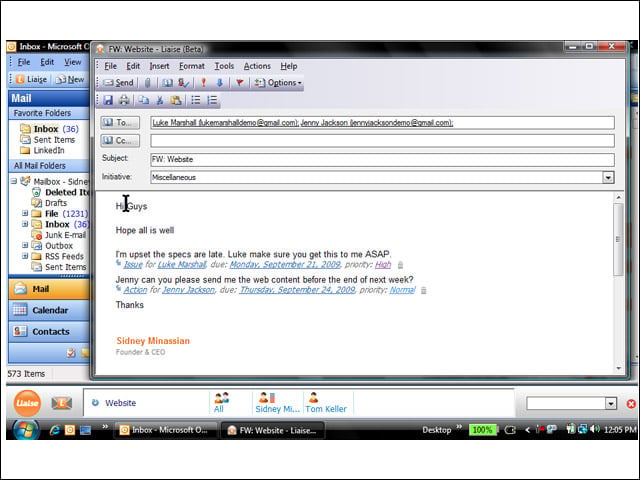Screen dimensions: 640x480
Task: Click the Liaise envelope icon in bottom bar
Action: 62,403
